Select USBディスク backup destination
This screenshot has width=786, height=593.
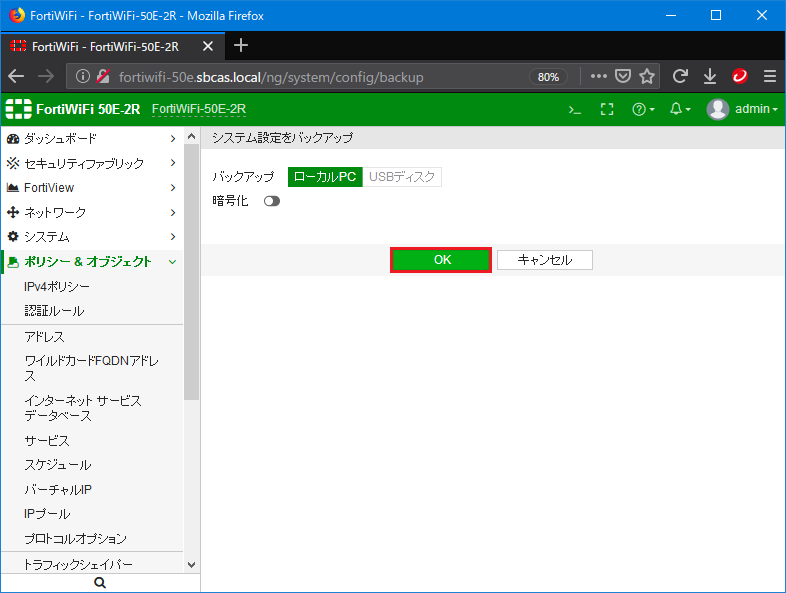click(x=402, y=177)
